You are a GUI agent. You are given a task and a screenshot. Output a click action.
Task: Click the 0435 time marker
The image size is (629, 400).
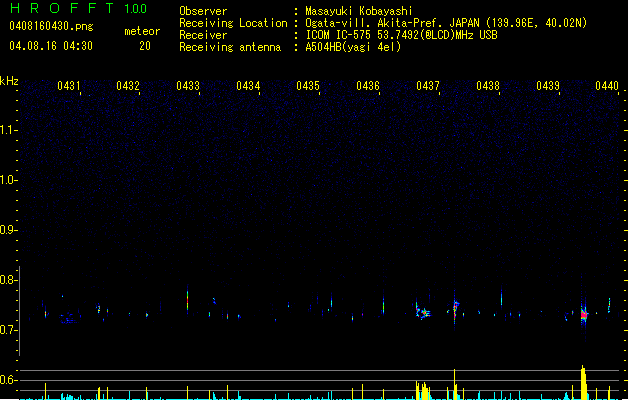point(308,86)
